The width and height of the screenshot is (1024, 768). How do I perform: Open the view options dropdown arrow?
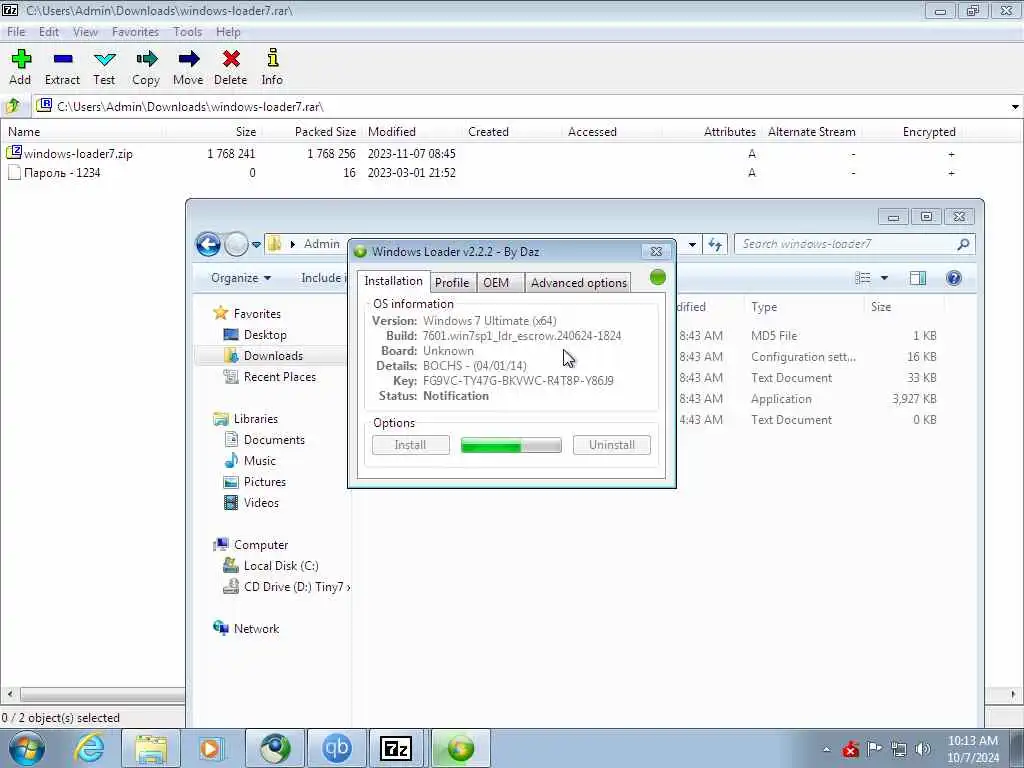click(x=884, y=278)
